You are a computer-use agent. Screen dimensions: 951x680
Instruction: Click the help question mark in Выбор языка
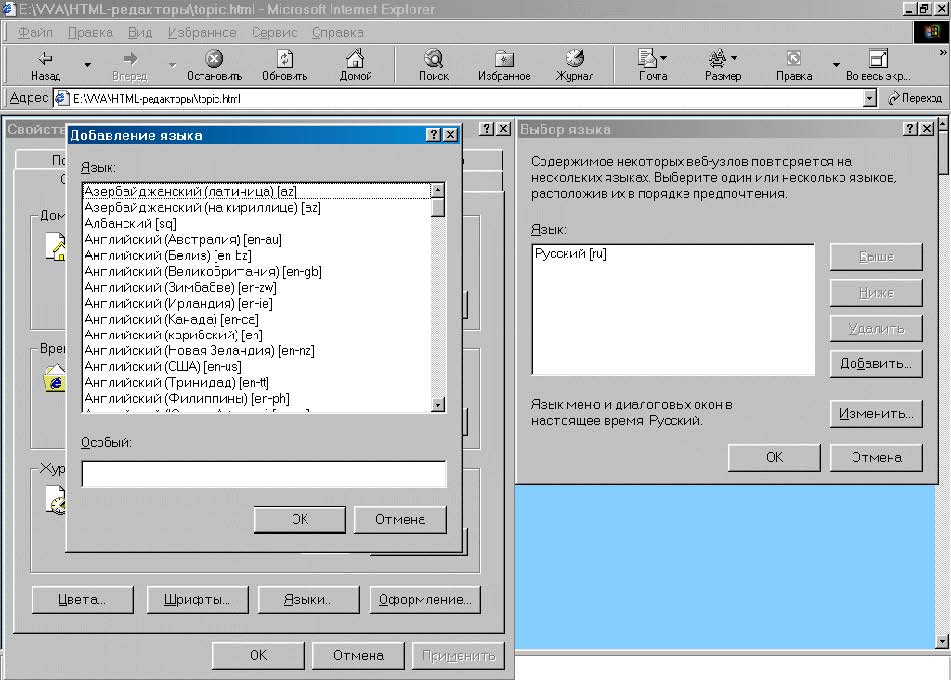tap(910, 129)
